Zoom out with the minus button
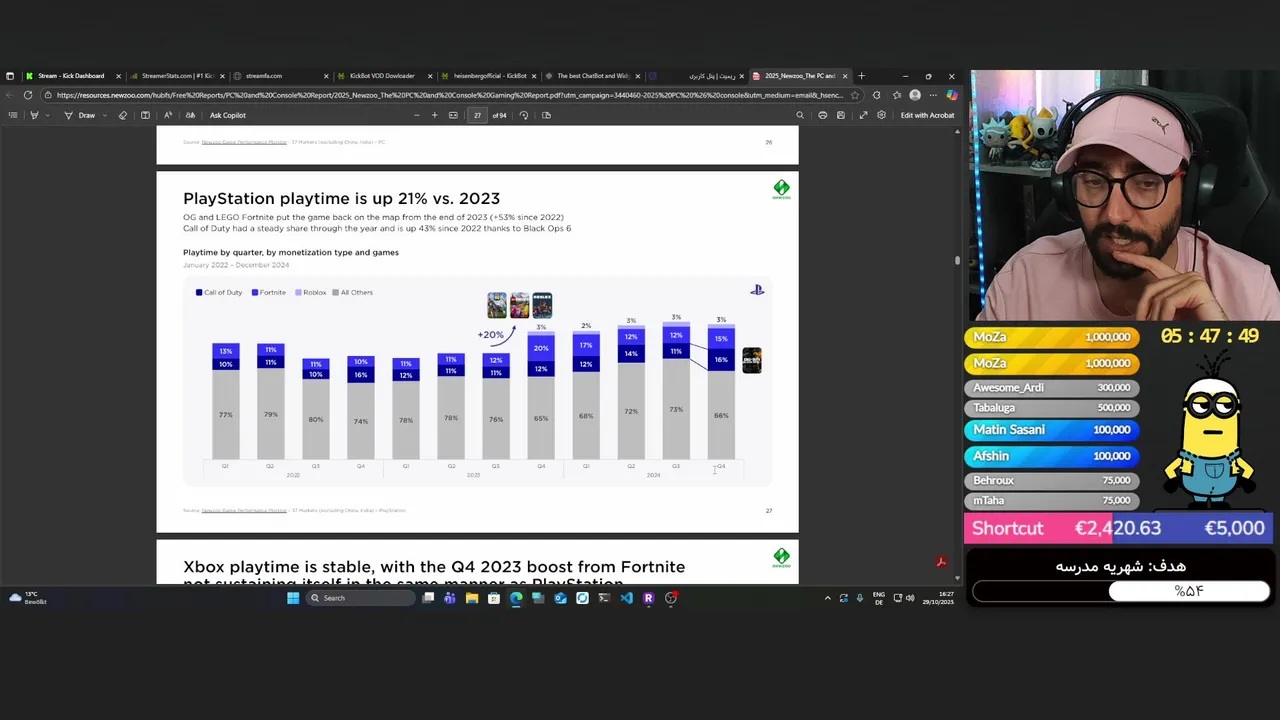Viewport: 1280px width, 720px height. tap(417, 115)
